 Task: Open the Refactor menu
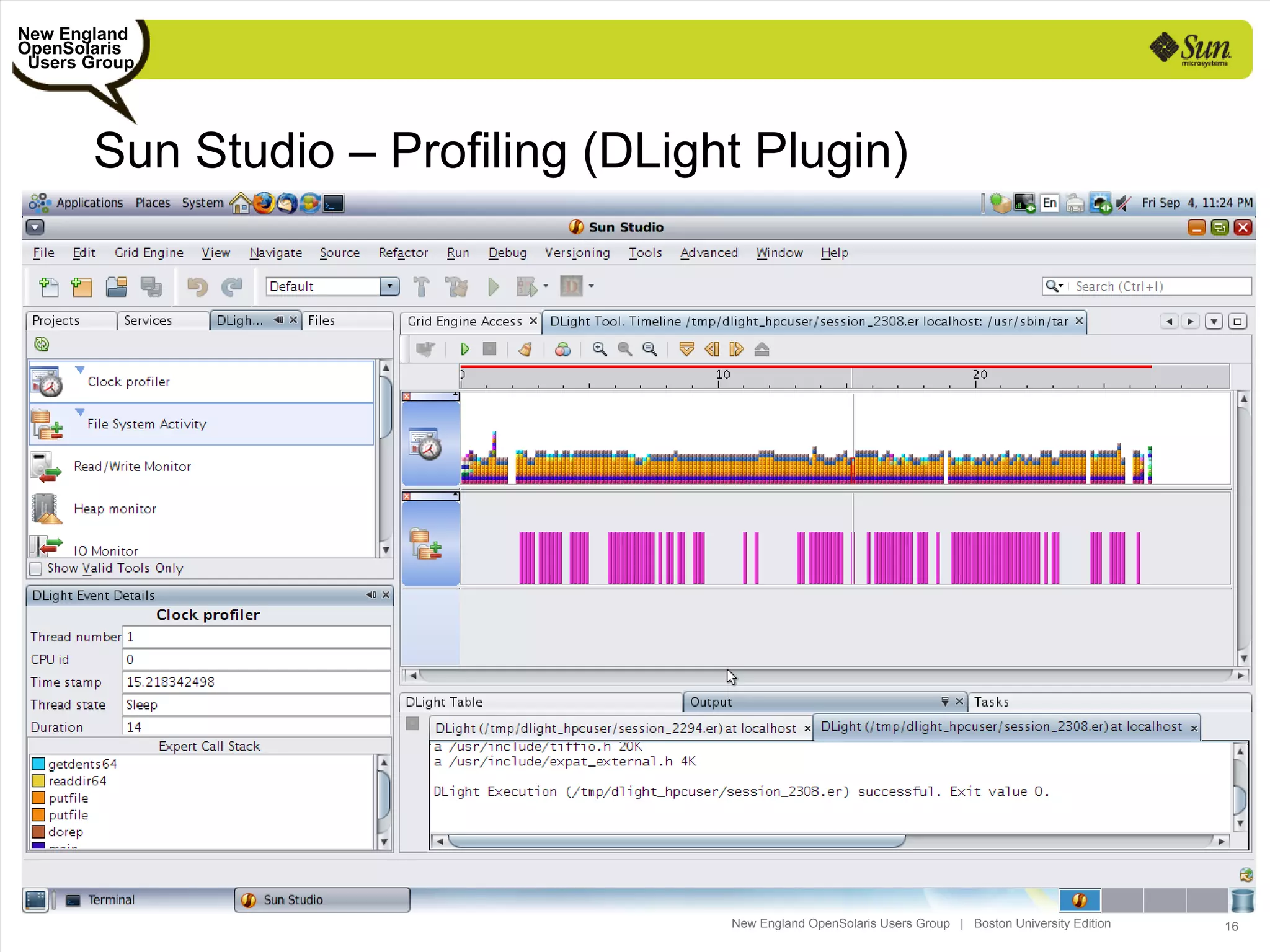403,253
